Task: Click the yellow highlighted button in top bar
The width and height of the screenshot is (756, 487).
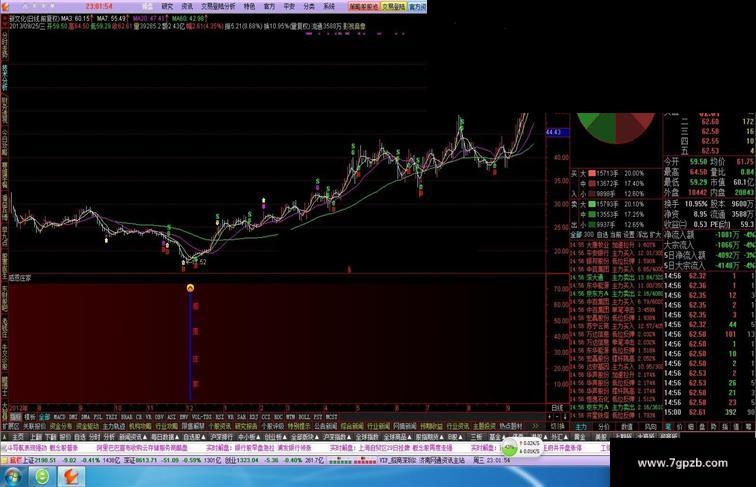Action: pos(393,7)
